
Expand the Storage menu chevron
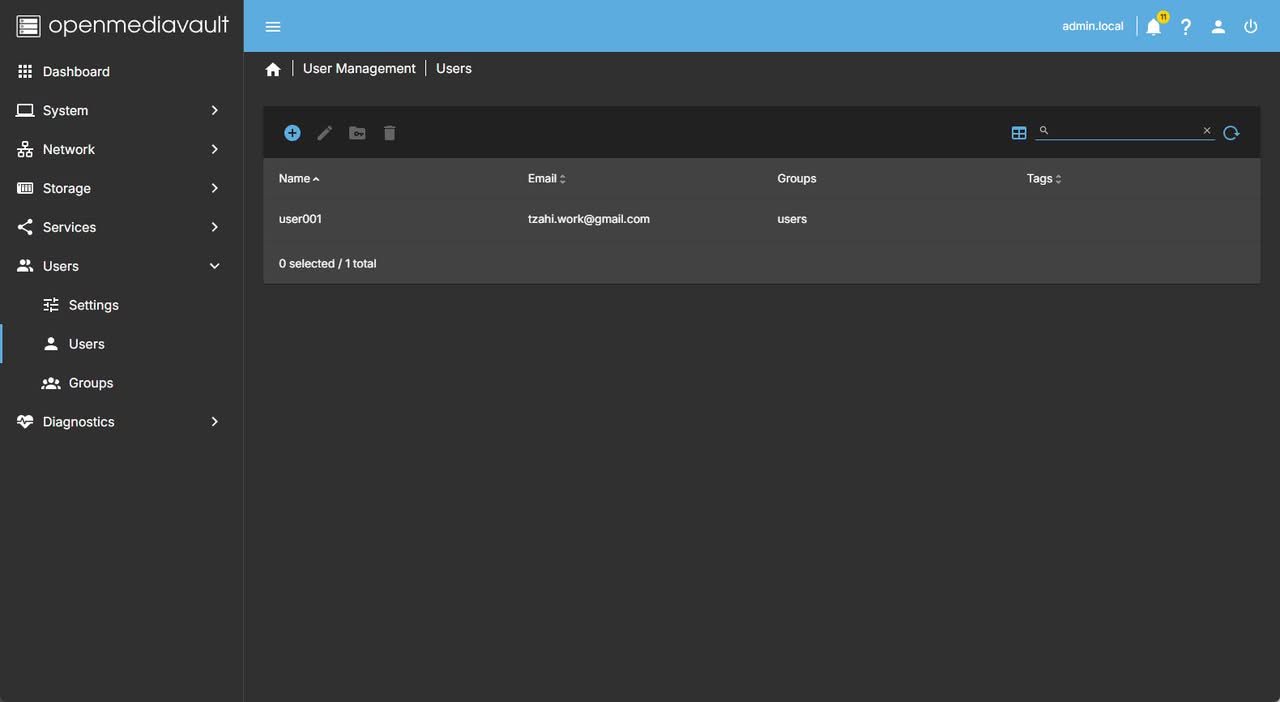point(214,189)
